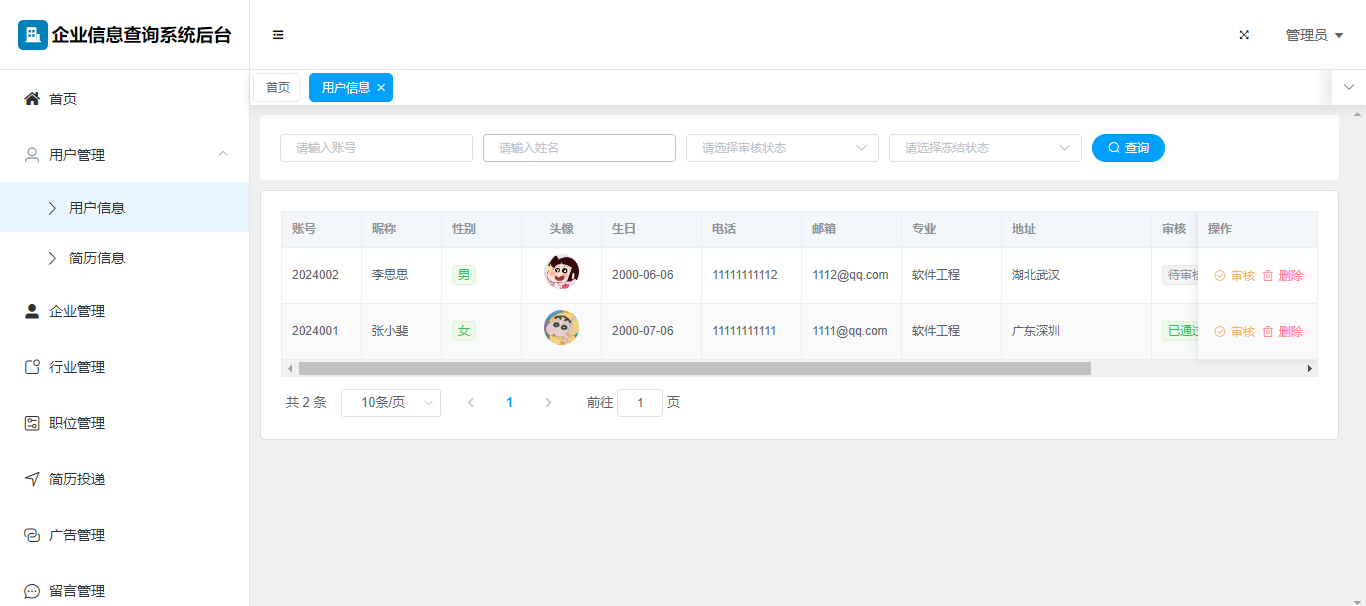The width and height of the screenshot is (1366, 606).
Task: Click the sidebar collapse hamburger icon
Action: 278,35
